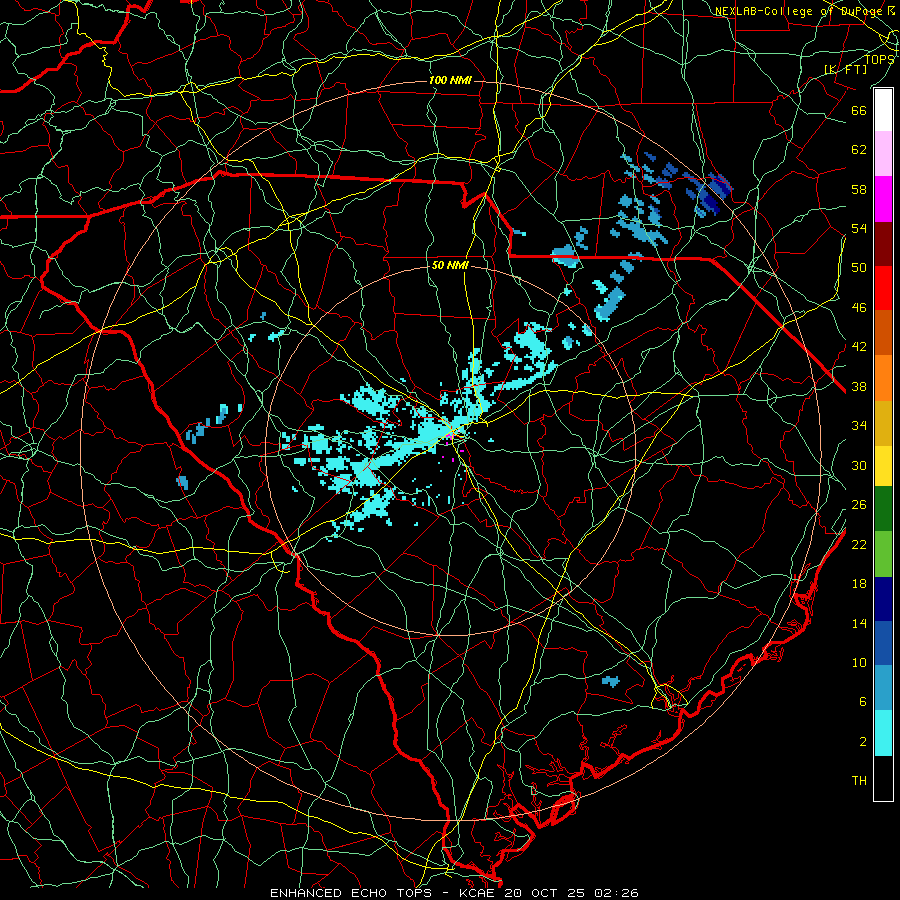Click the light pink legend swatch
The width and height of the screenshot is (900, 900).
click(883, 154)
